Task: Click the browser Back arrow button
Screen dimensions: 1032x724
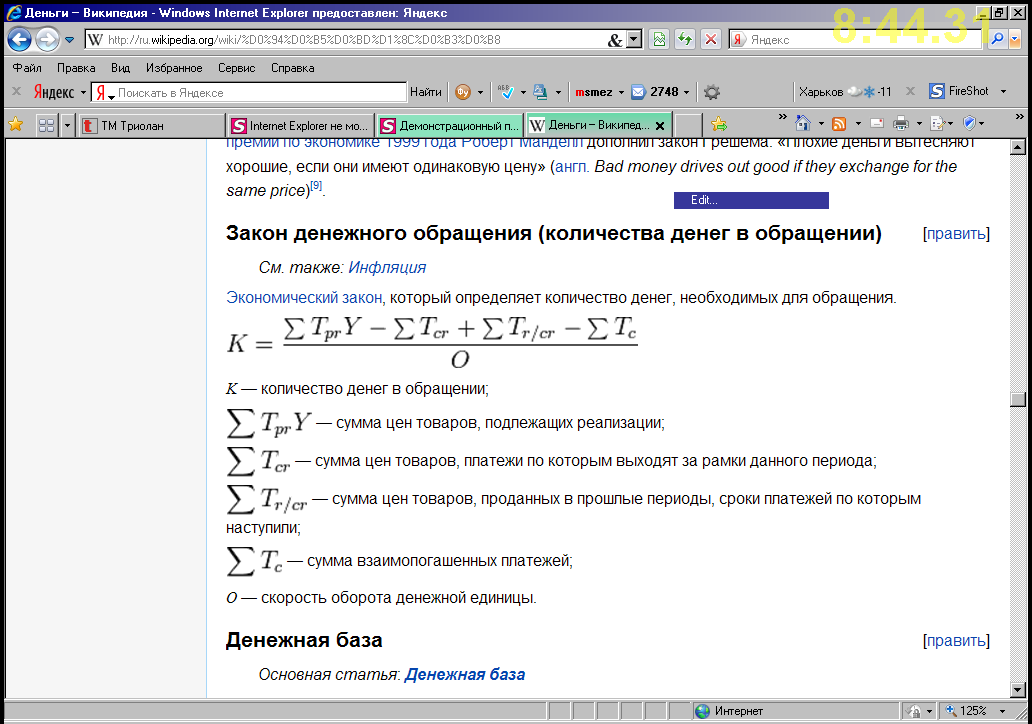Action: (19, 40)
